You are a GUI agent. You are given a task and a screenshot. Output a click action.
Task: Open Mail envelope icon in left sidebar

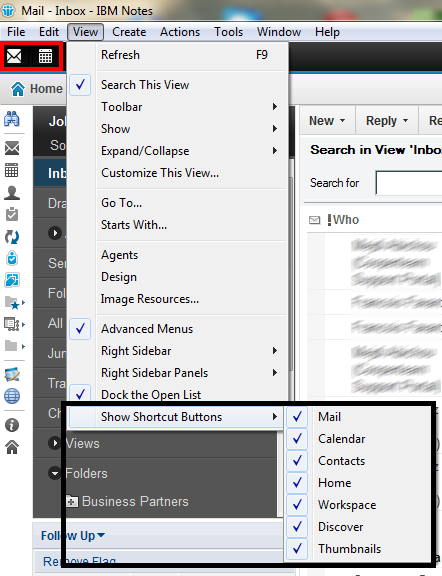point(12,148)
